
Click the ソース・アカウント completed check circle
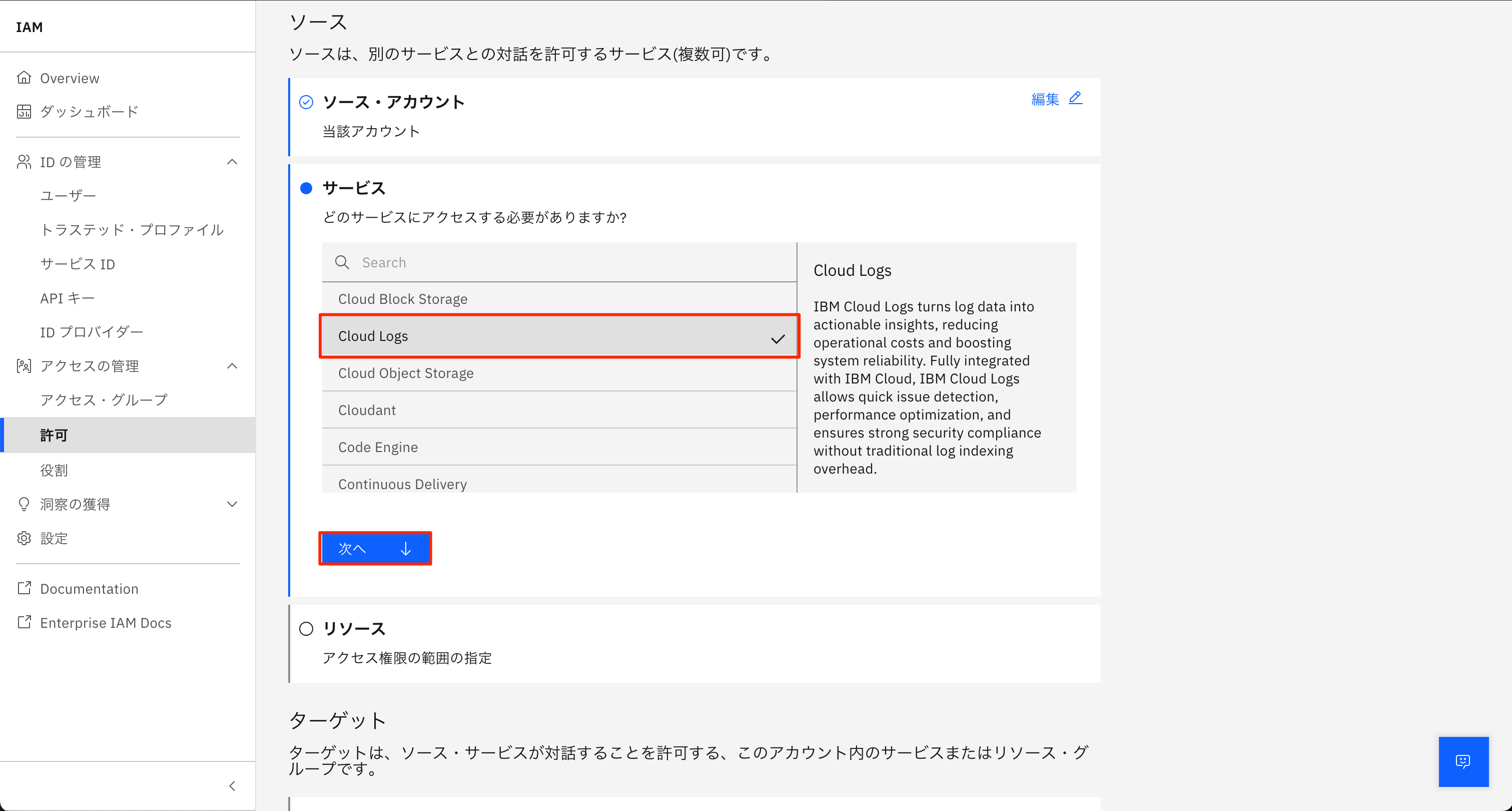[x=306, y=102]
